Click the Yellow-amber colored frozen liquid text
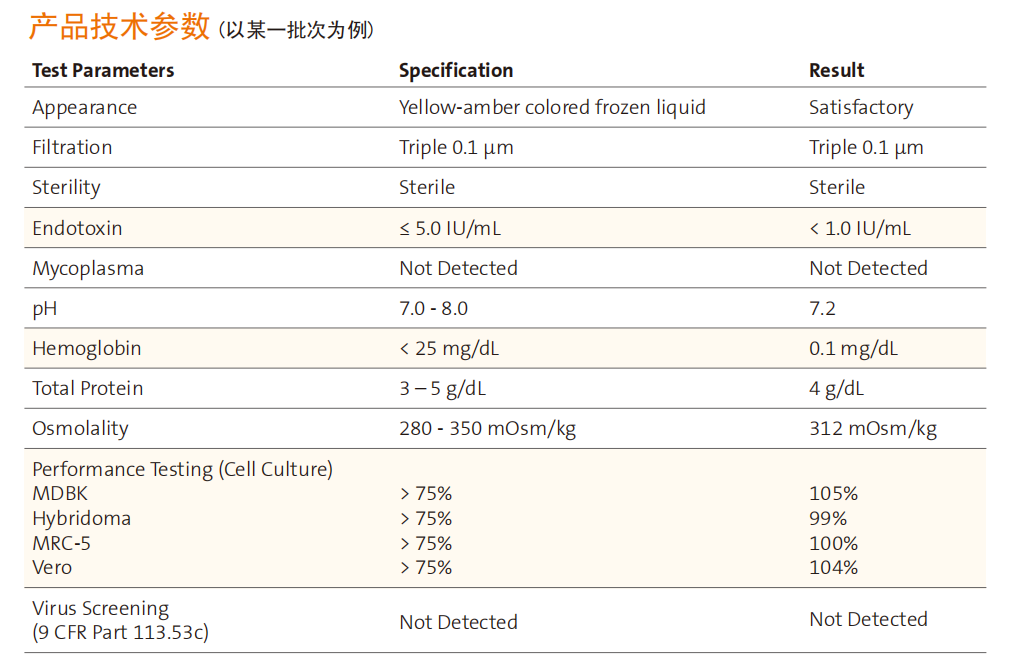The height and width of the screenshot is (667, 1015). point(552,107)
